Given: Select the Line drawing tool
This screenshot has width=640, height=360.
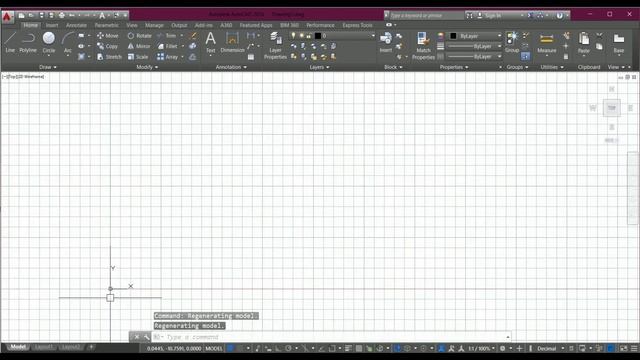Looking at the screenshot, I should click(10, 42).
